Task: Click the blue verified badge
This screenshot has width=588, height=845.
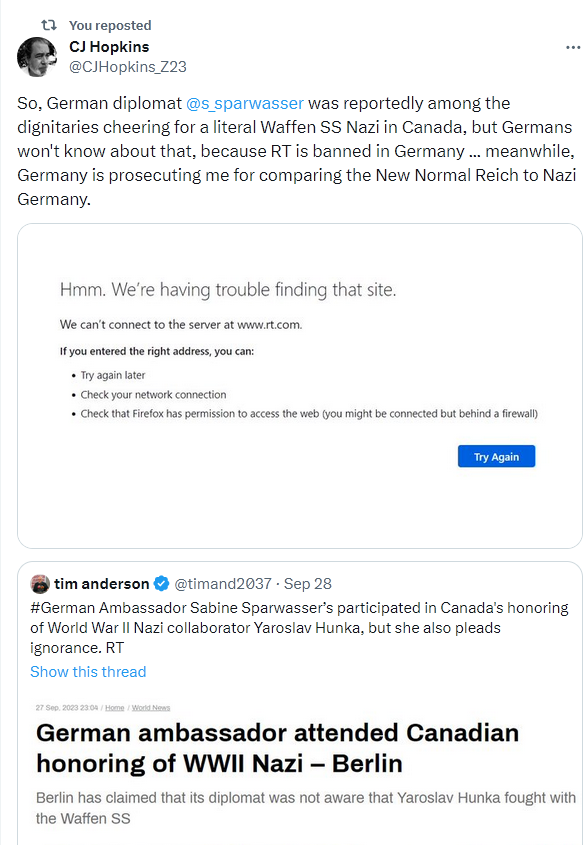Action: point(161,584)
